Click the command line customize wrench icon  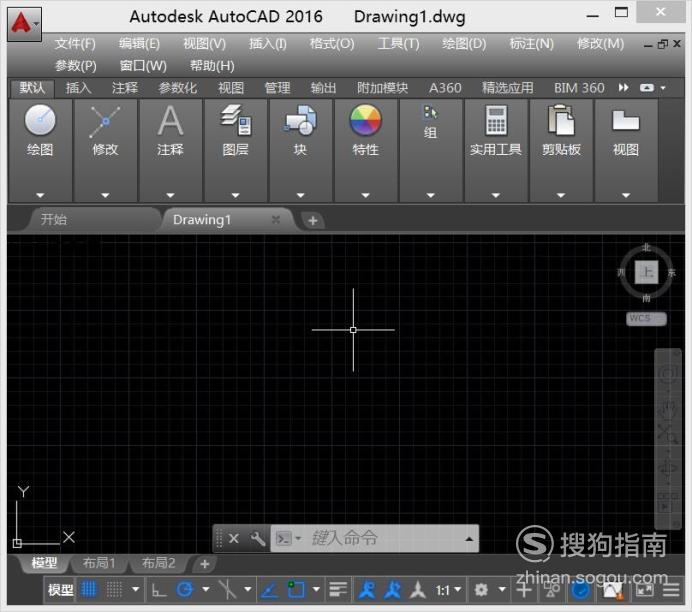(x=257, y=538)
